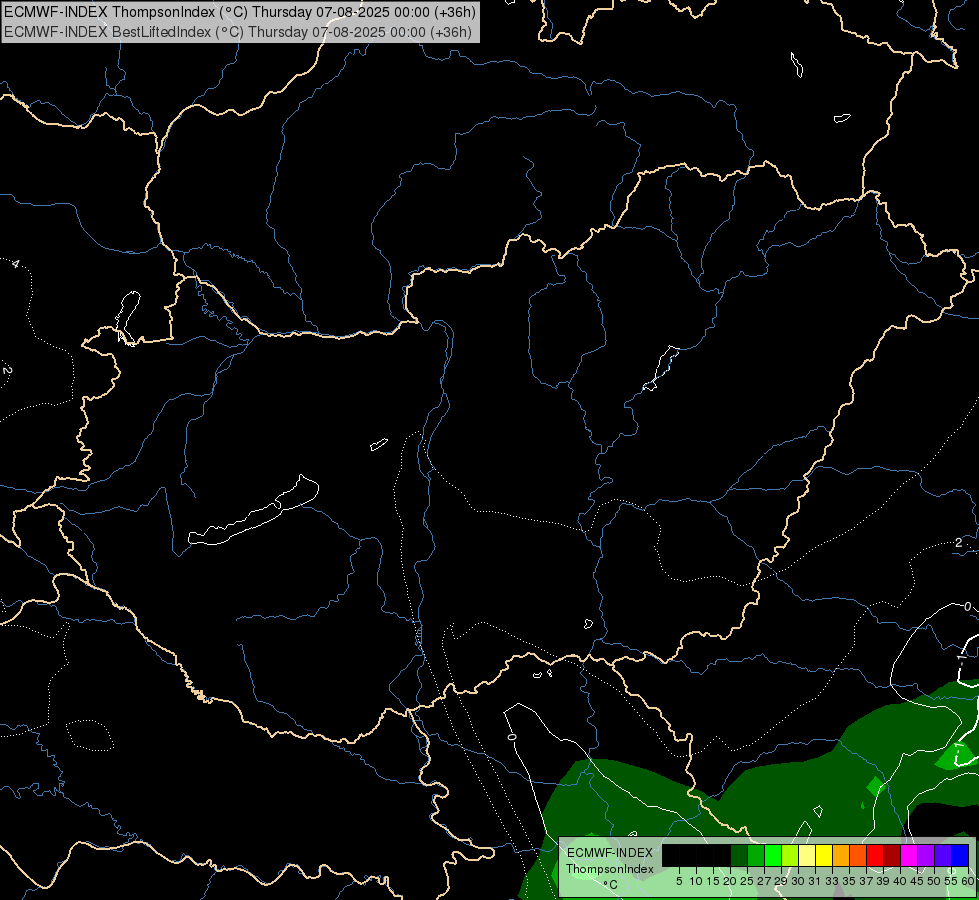Viewport: 979px width, 900px height.
Task: Pick the yellow-green 29–30 legend swatch
Action: (790, 856)
